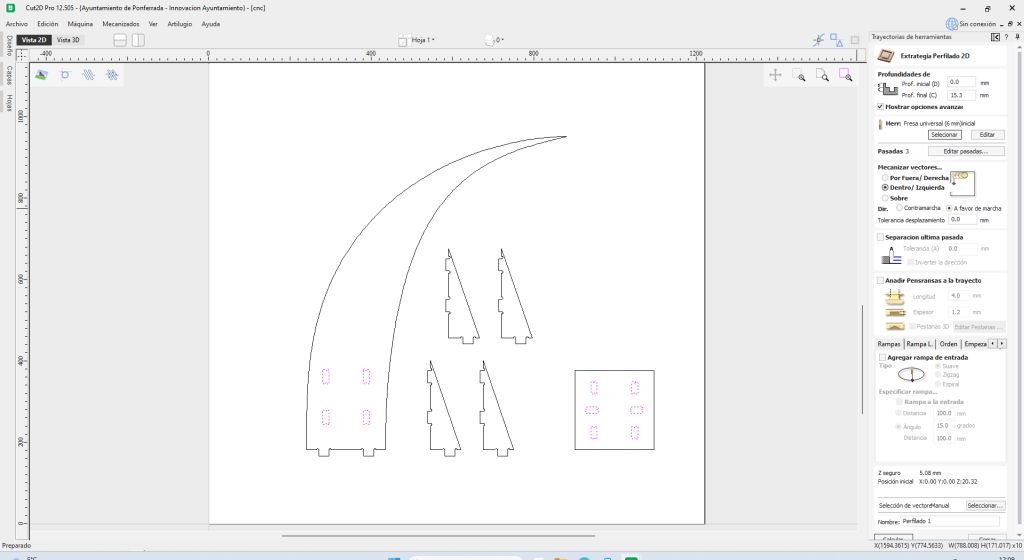This screenshot has width=1024, height=560.
Task: Enable Separacion ultima pasada checkbox
Action: [880, 238]
